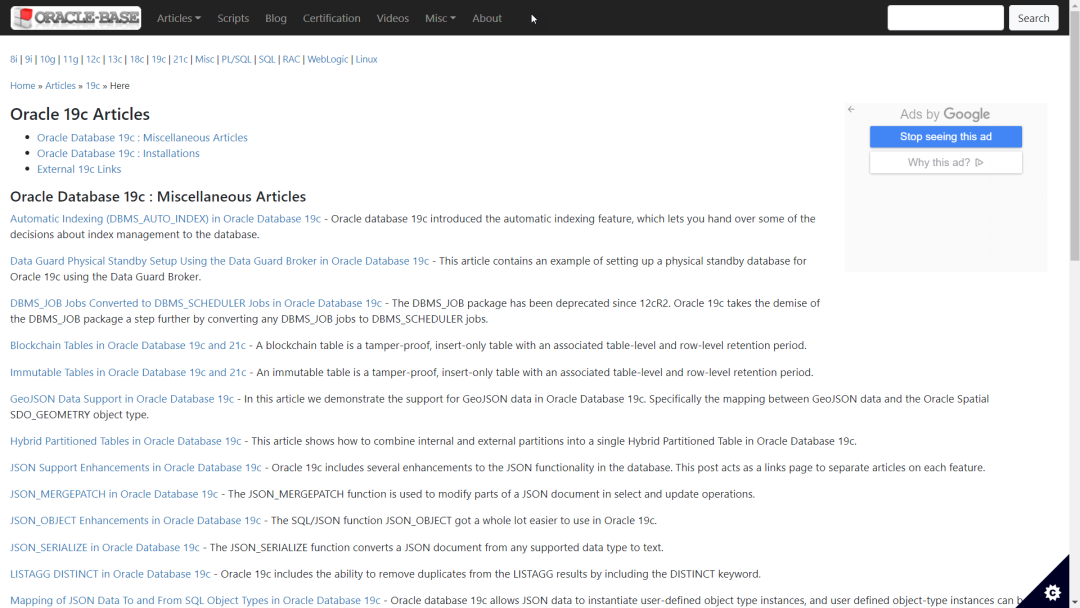The width and height of the screenshot is (1080, 608).
Task: Select the 13c version link
Action: [115, 59]
